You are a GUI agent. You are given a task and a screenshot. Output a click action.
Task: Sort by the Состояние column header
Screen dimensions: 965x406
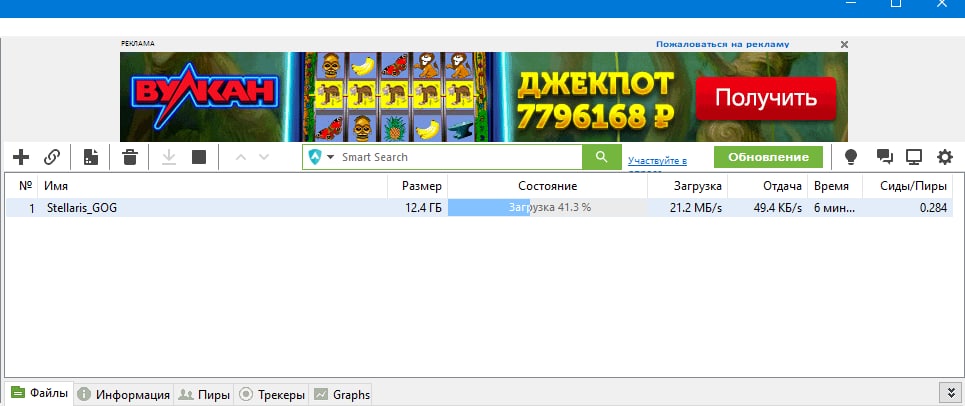pyautogui.click(x=547, y=186)
